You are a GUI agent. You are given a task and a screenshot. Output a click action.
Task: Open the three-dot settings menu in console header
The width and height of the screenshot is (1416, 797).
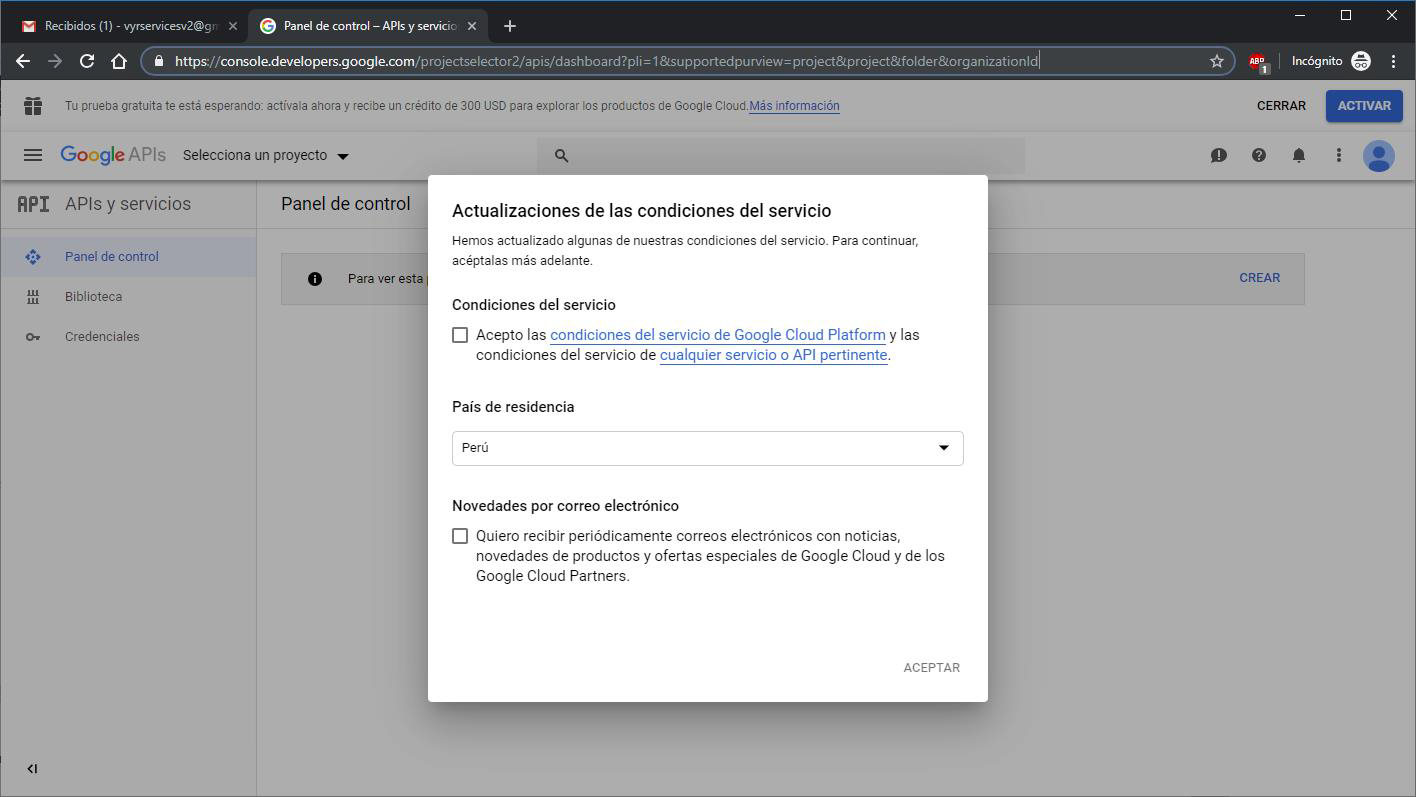(1338, 155)
